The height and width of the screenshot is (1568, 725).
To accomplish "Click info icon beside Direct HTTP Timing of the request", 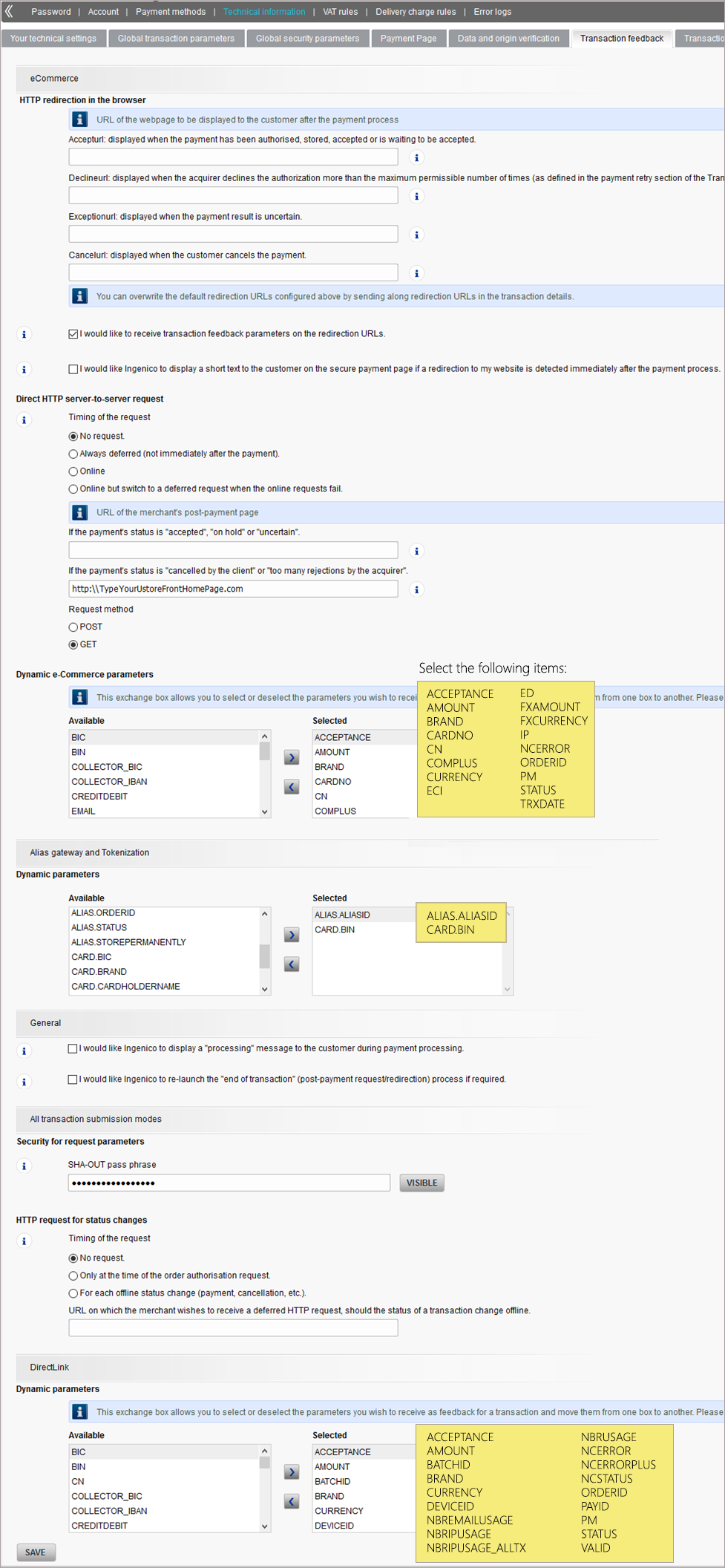I will tap(24, 419).
